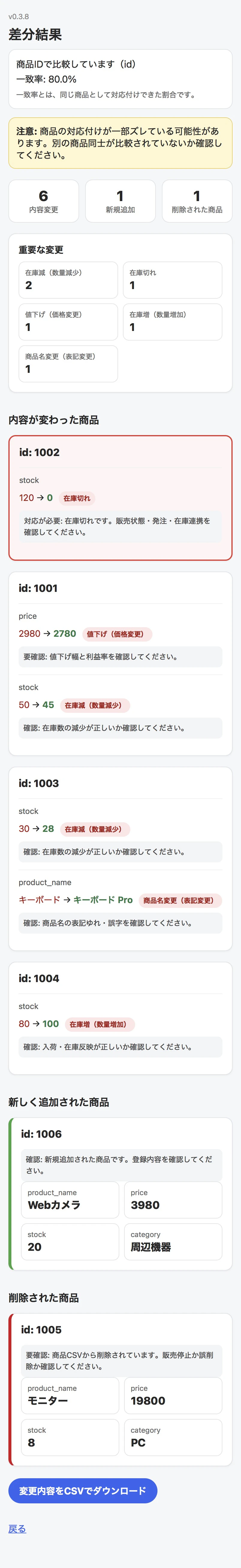Click the 値下げ badge on id 1001
This screenshot has height=1568, width=241.
coord(117,634)
